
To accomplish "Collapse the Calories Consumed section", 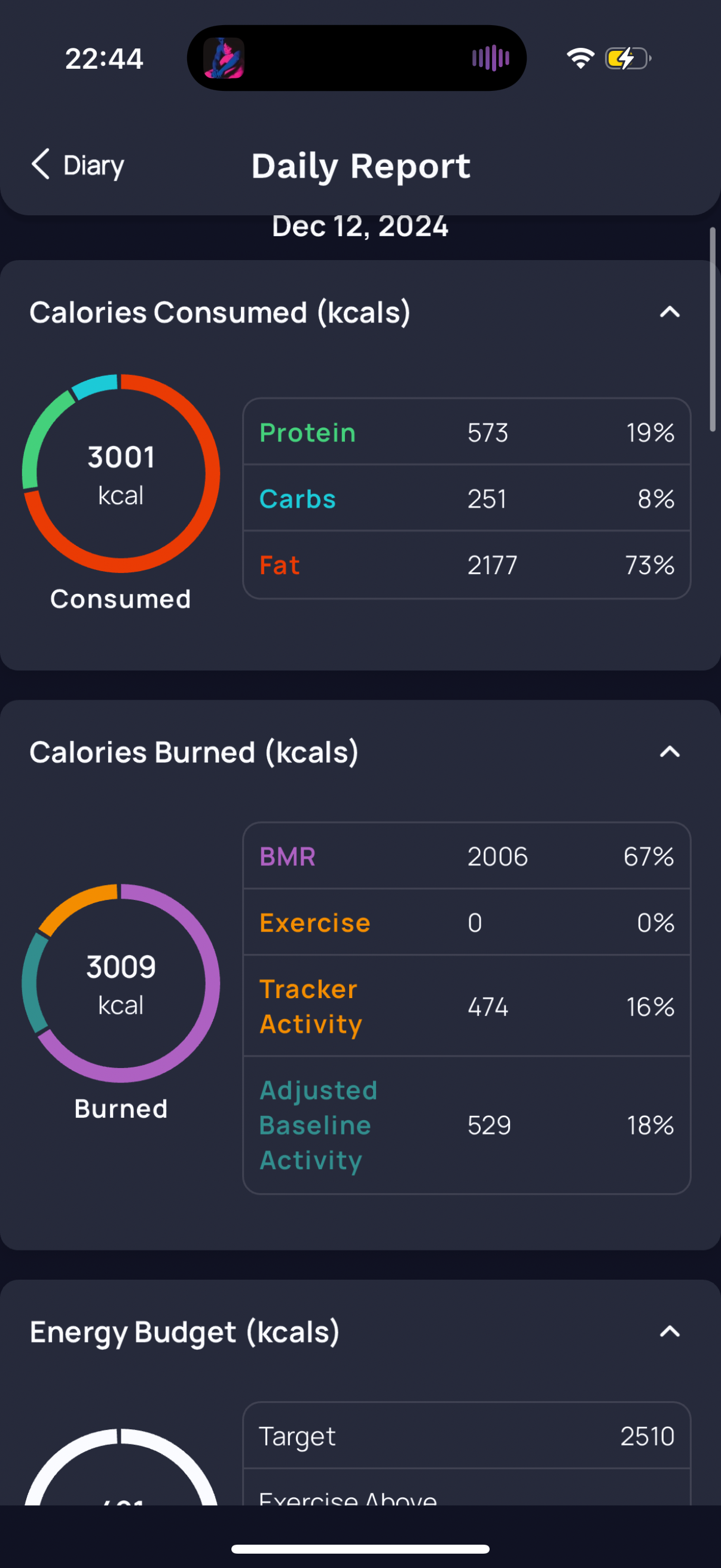I will (x=670, y=312).
